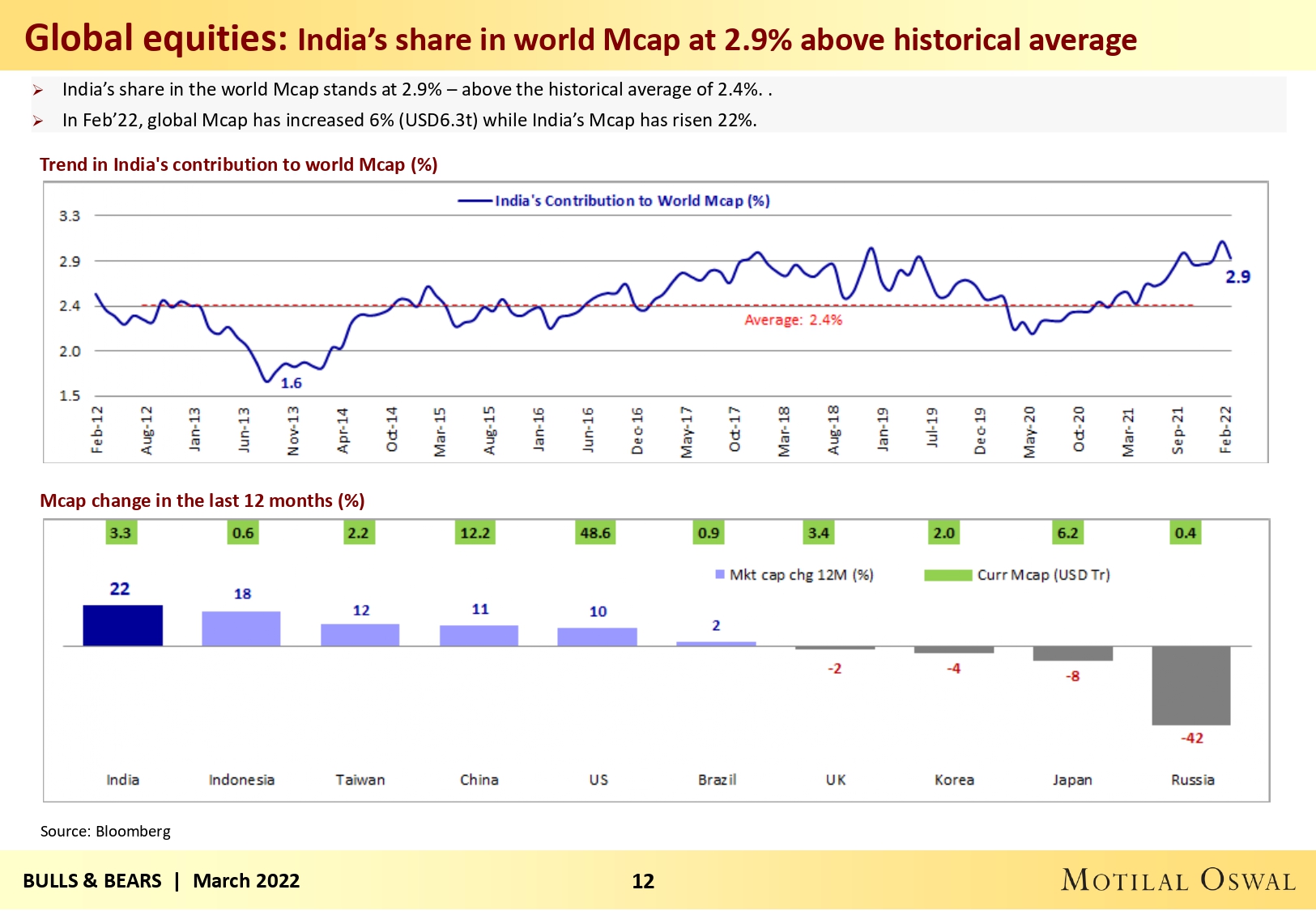
Task: Click the "BULLS & BEARS | March 2022" footer
Action: pos(161,881)
